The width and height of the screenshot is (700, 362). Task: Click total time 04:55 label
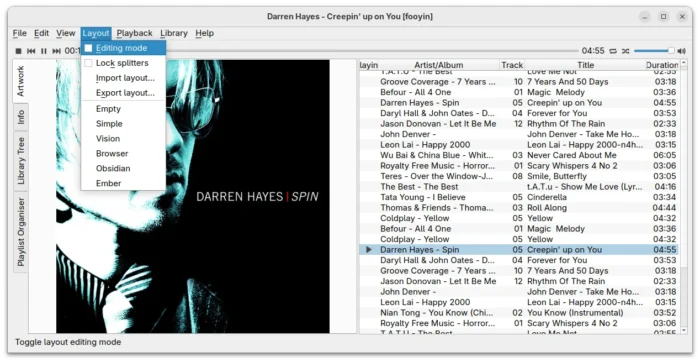593,51
